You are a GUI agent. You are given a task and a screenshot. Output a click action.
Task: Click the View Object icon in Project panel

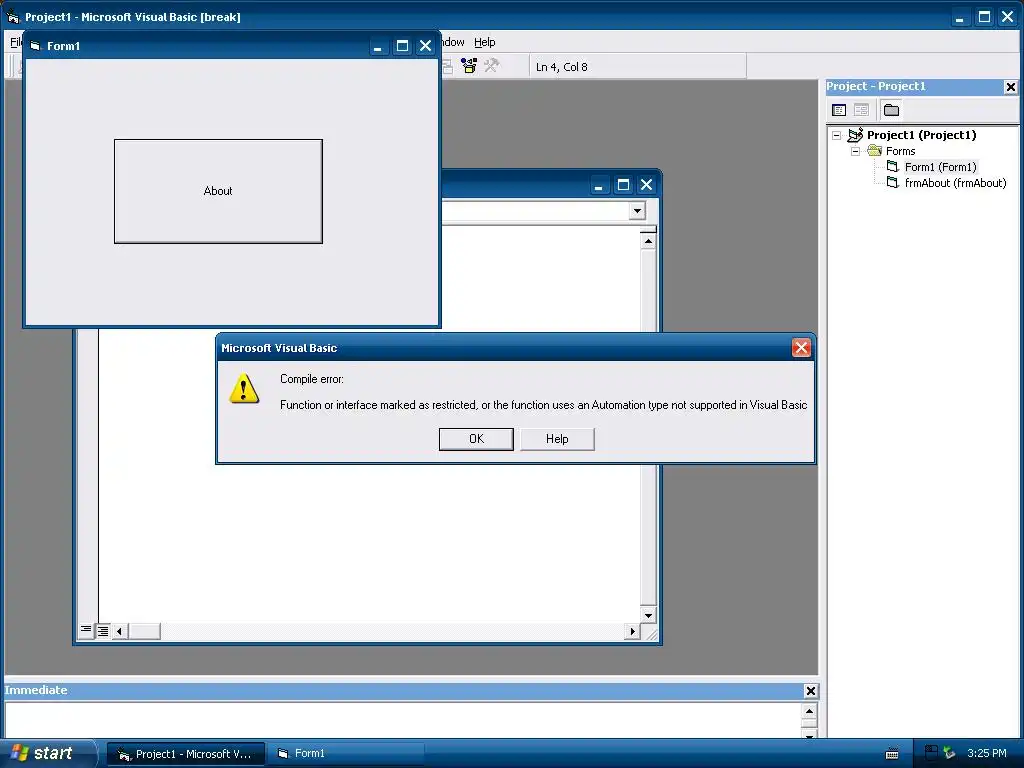(x=861, y=110)
